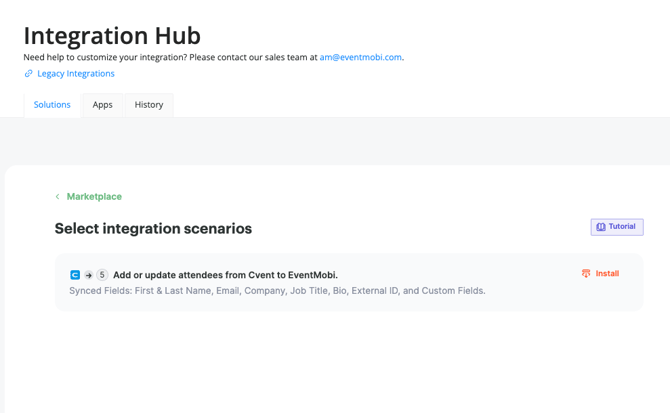Click the scenario title about updating attendees
Viewport: 670px width, 413px height.
225,275
